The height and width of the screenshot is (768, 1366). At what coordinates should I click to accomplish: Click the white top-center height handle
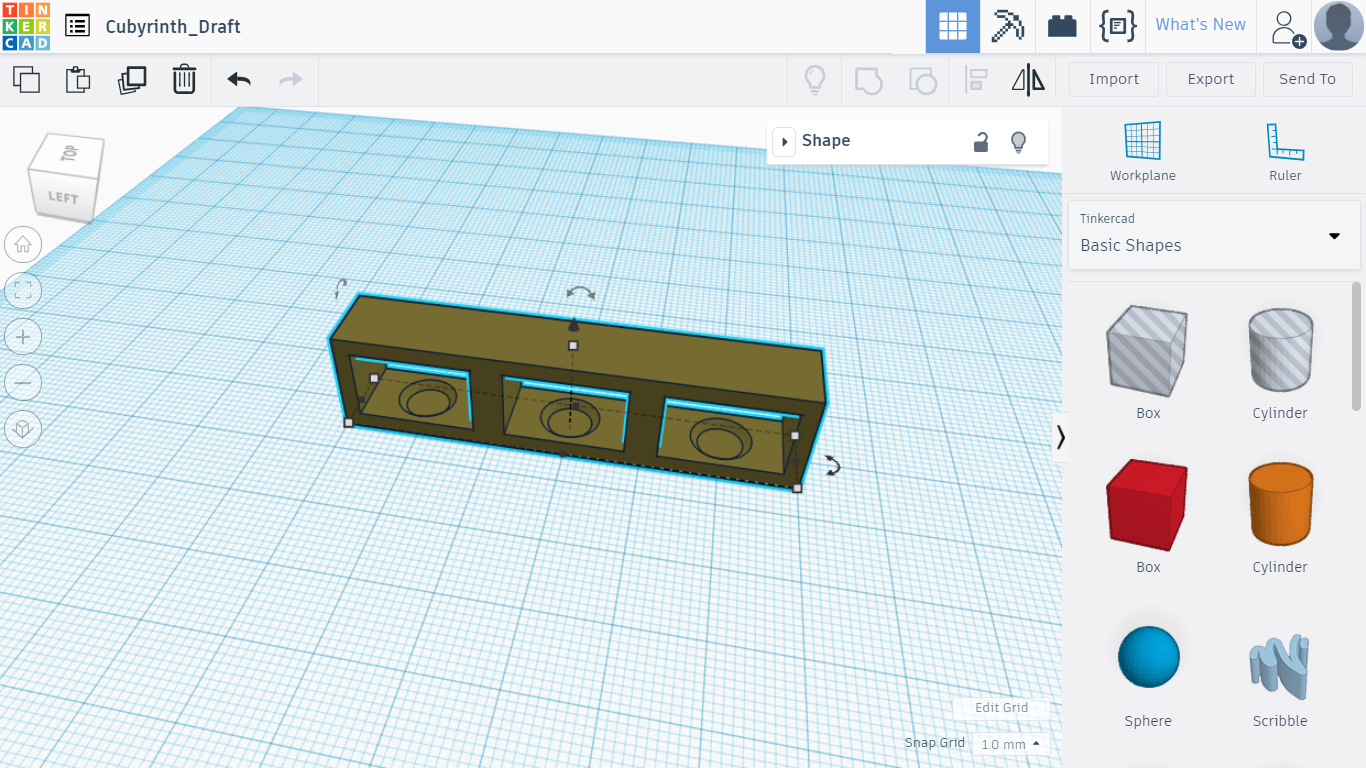click(573, 345)
